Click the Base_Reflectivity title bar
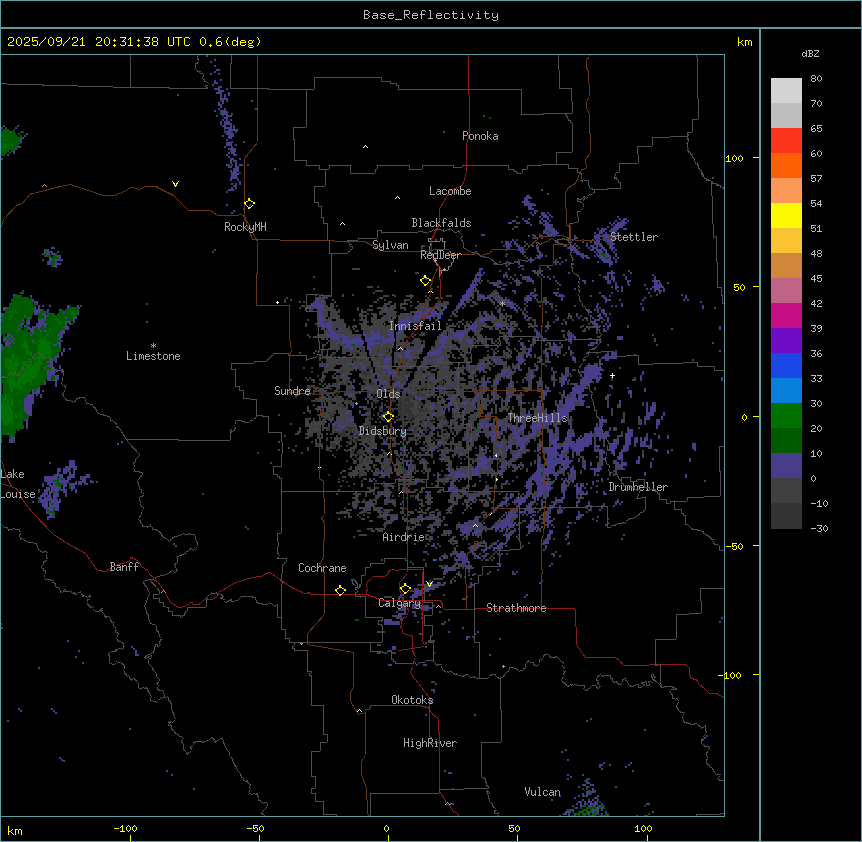Viewport: 862px width, 842px height. pyautogui.click(x=430, y=15)
